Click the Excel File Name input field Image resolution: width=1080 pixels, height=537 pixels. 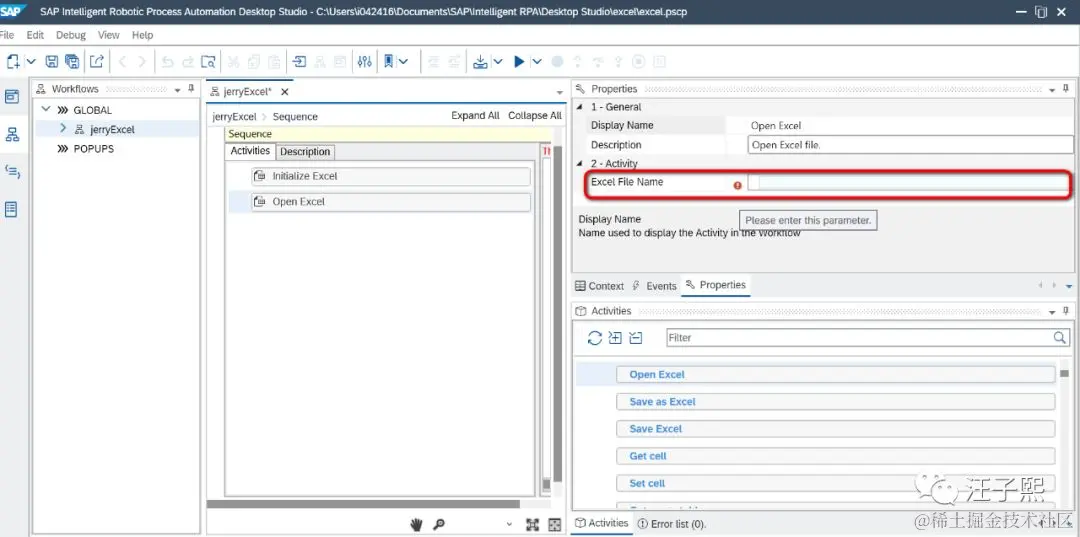(x=910, y=183)
